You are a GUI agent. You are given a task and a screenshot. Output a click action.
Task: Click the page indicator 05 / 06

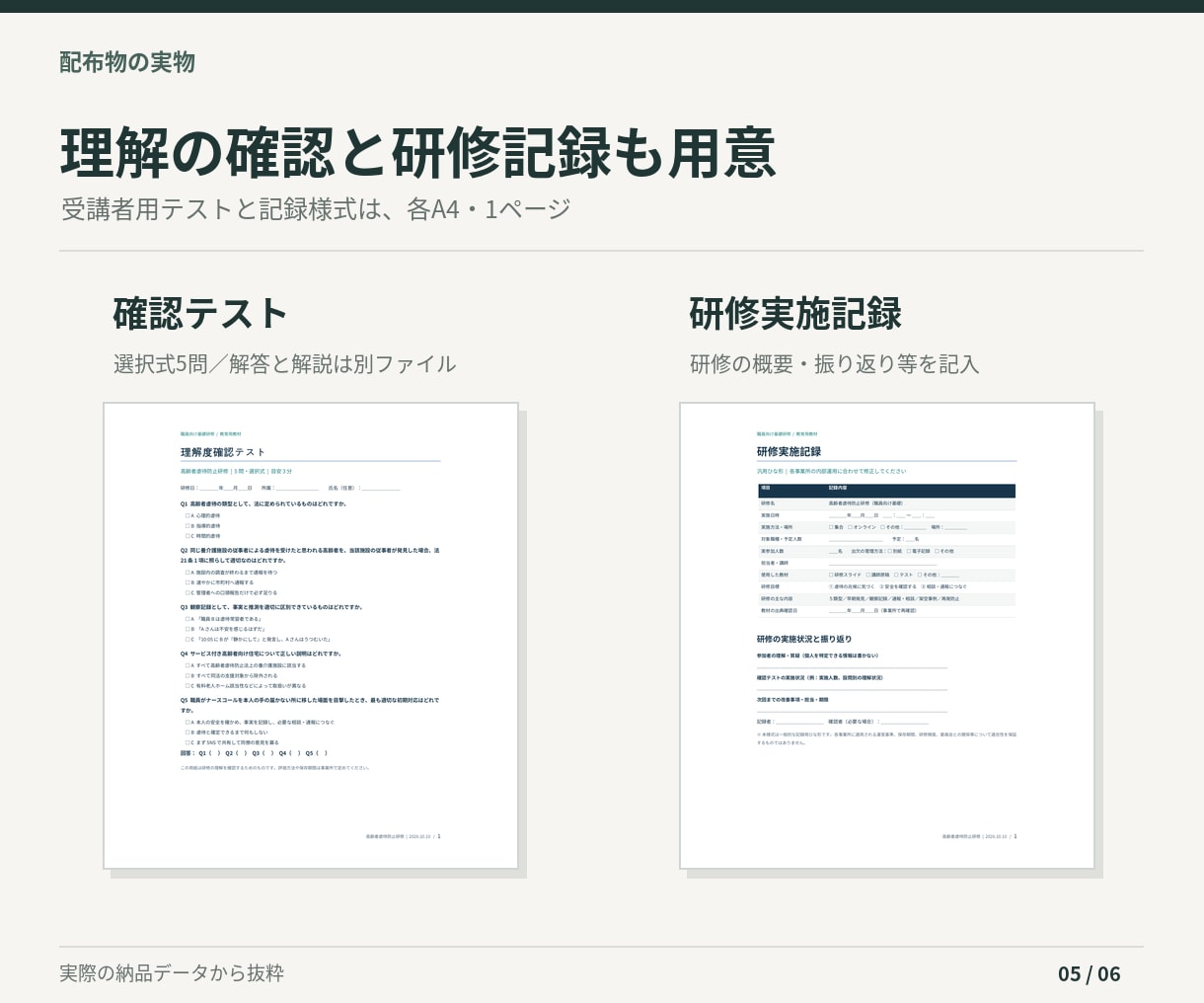tap(1090, 974)
